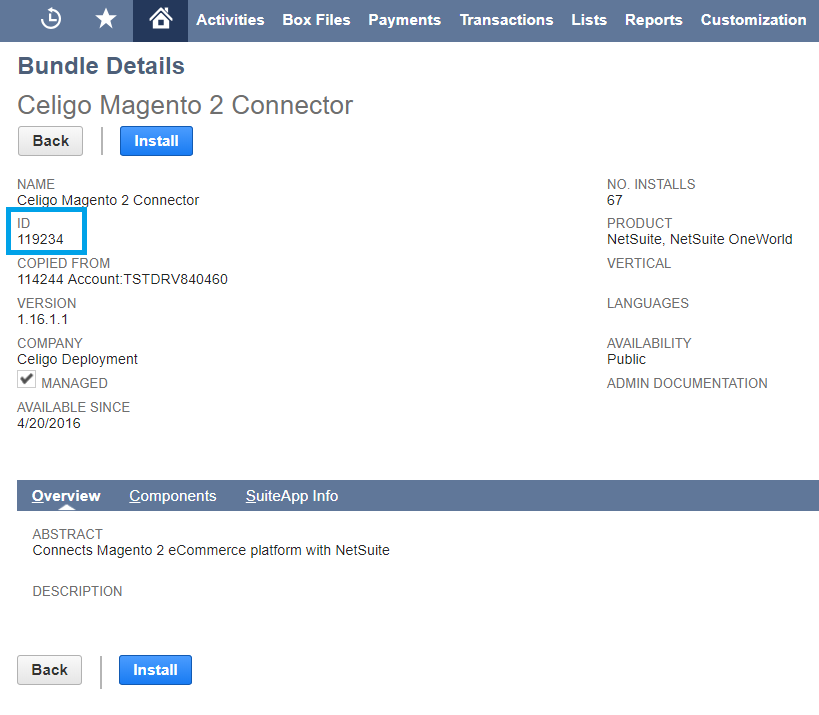
Task: Click the top Back button
Action: tap(50, 141)
